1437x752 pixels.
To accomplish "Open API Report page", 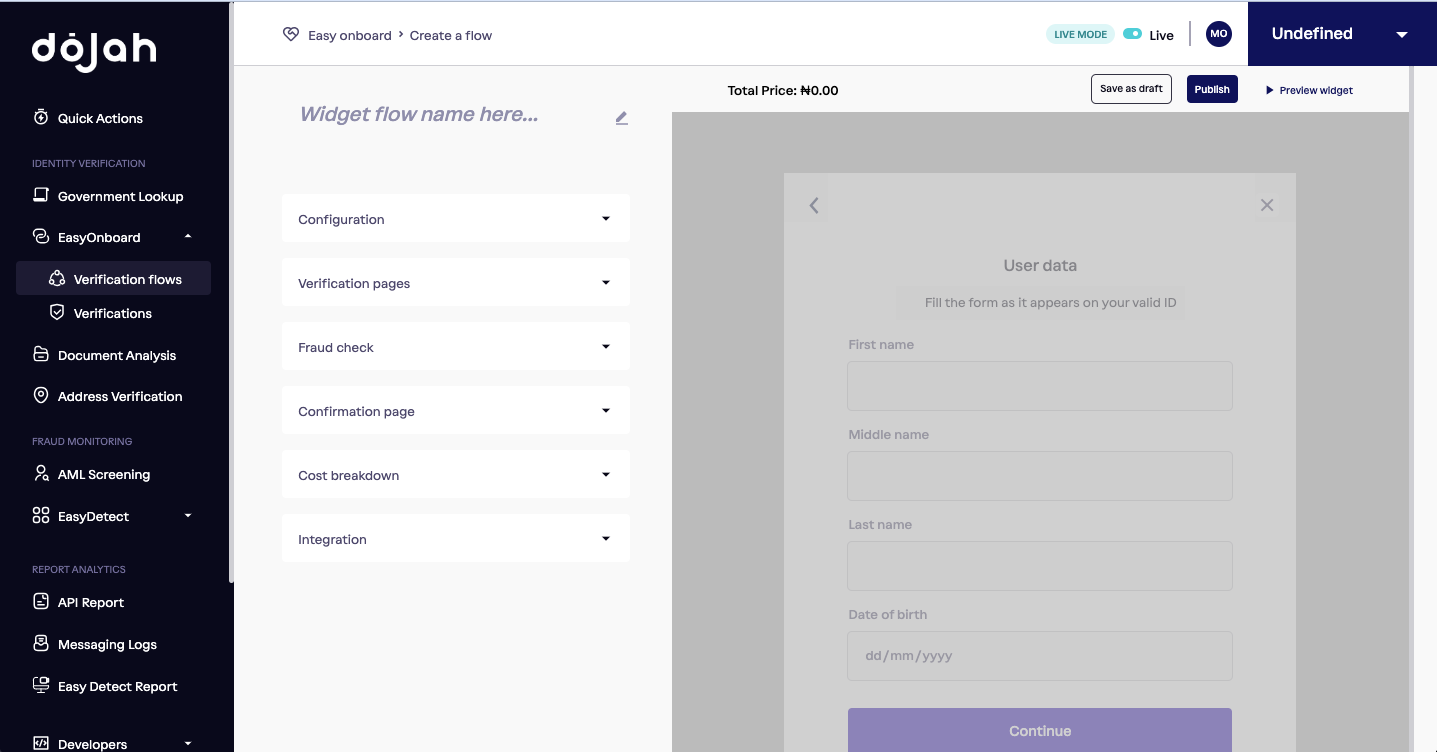I will (91, 602).
